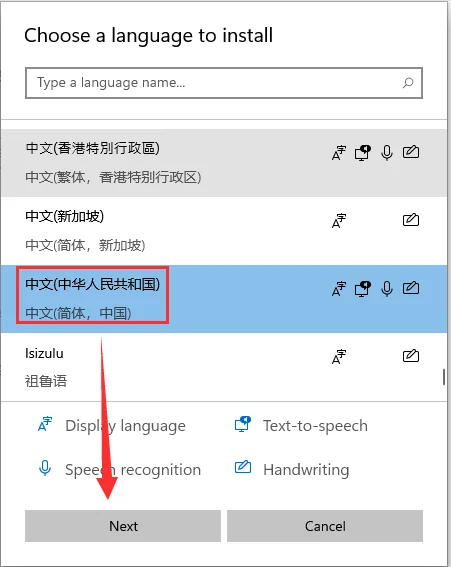Click display language icon in Singapore Chinese row
Screen dimensions: 451x567
point(339,221)
